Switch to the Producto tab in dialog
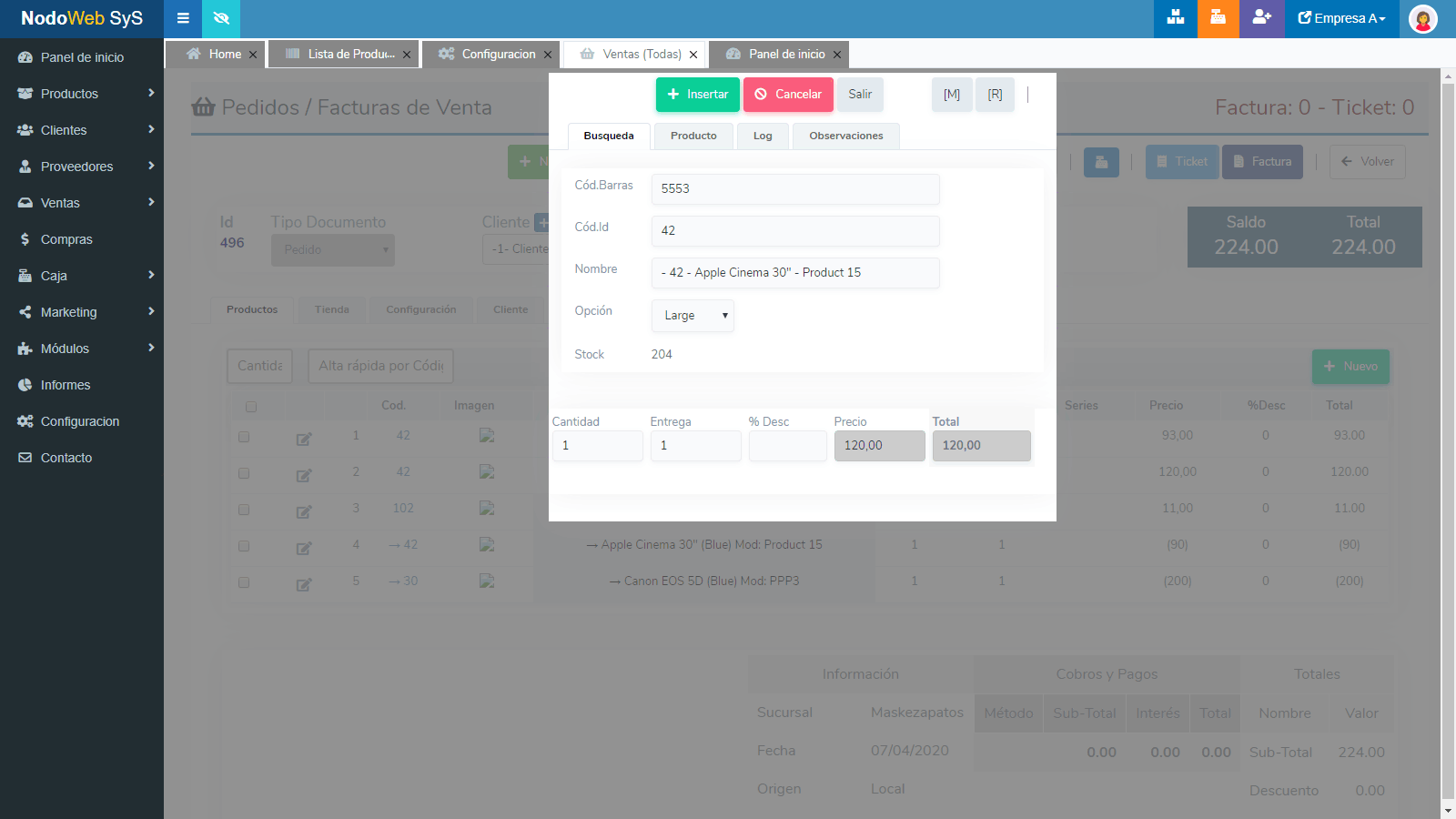This screenshot has height=819, width=1456. pos(693,136)
